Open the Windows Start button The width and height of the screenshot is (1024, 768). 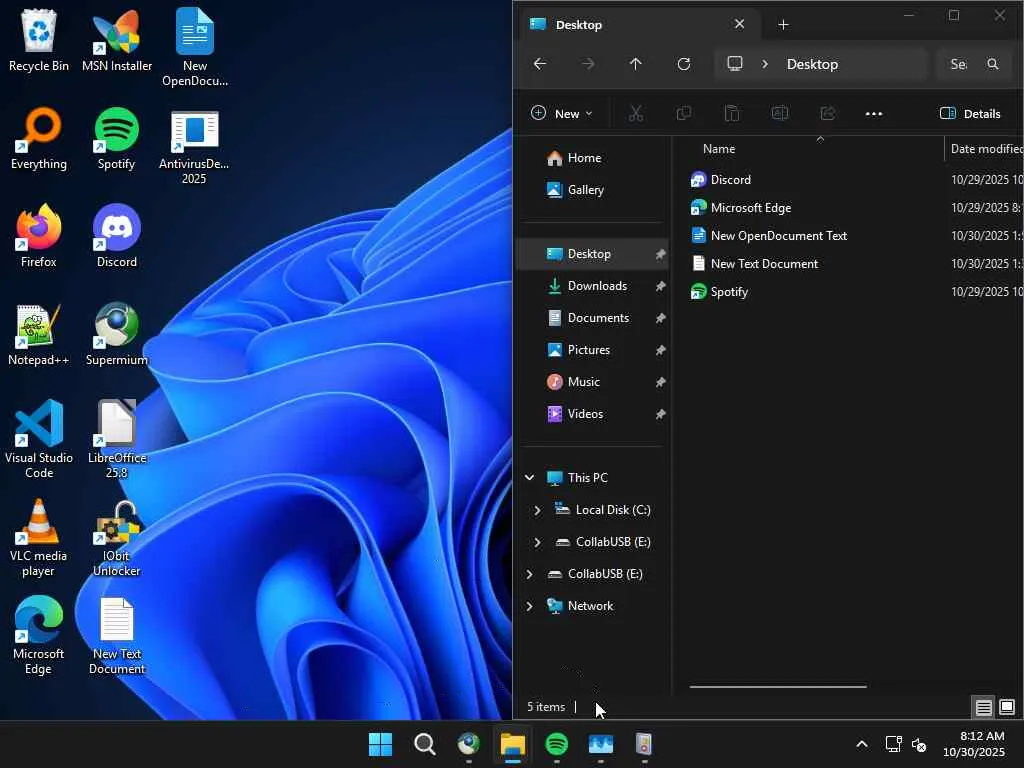pyautogui.click(x=381, y=744)
